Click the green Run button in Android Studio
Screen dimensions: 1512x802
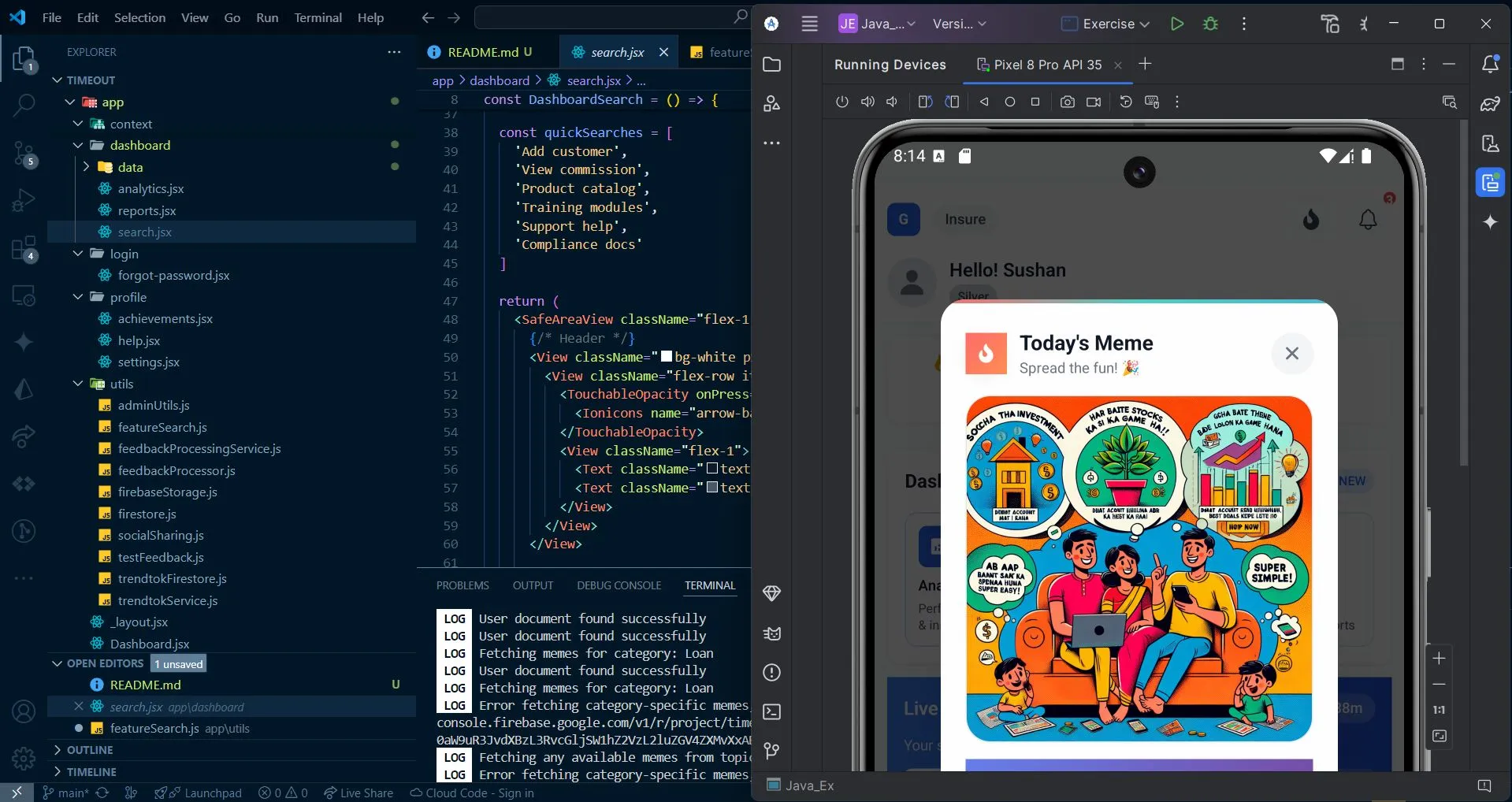pos(1176,24)
